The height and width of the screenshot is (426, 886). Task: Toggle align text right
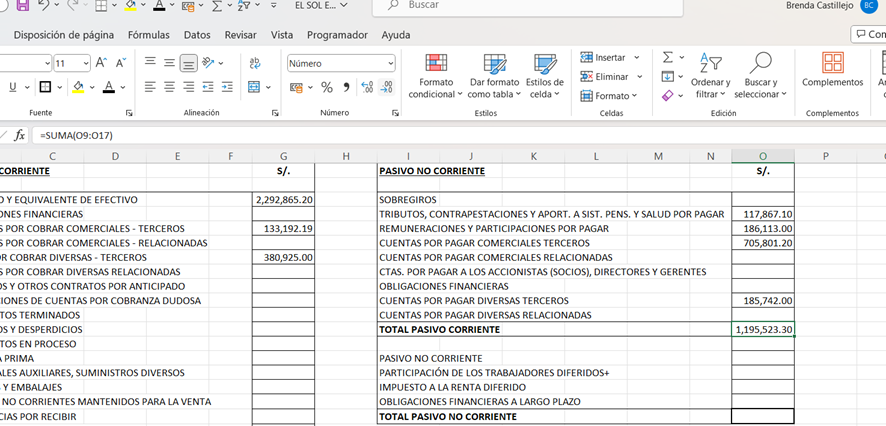pos(189,87)
